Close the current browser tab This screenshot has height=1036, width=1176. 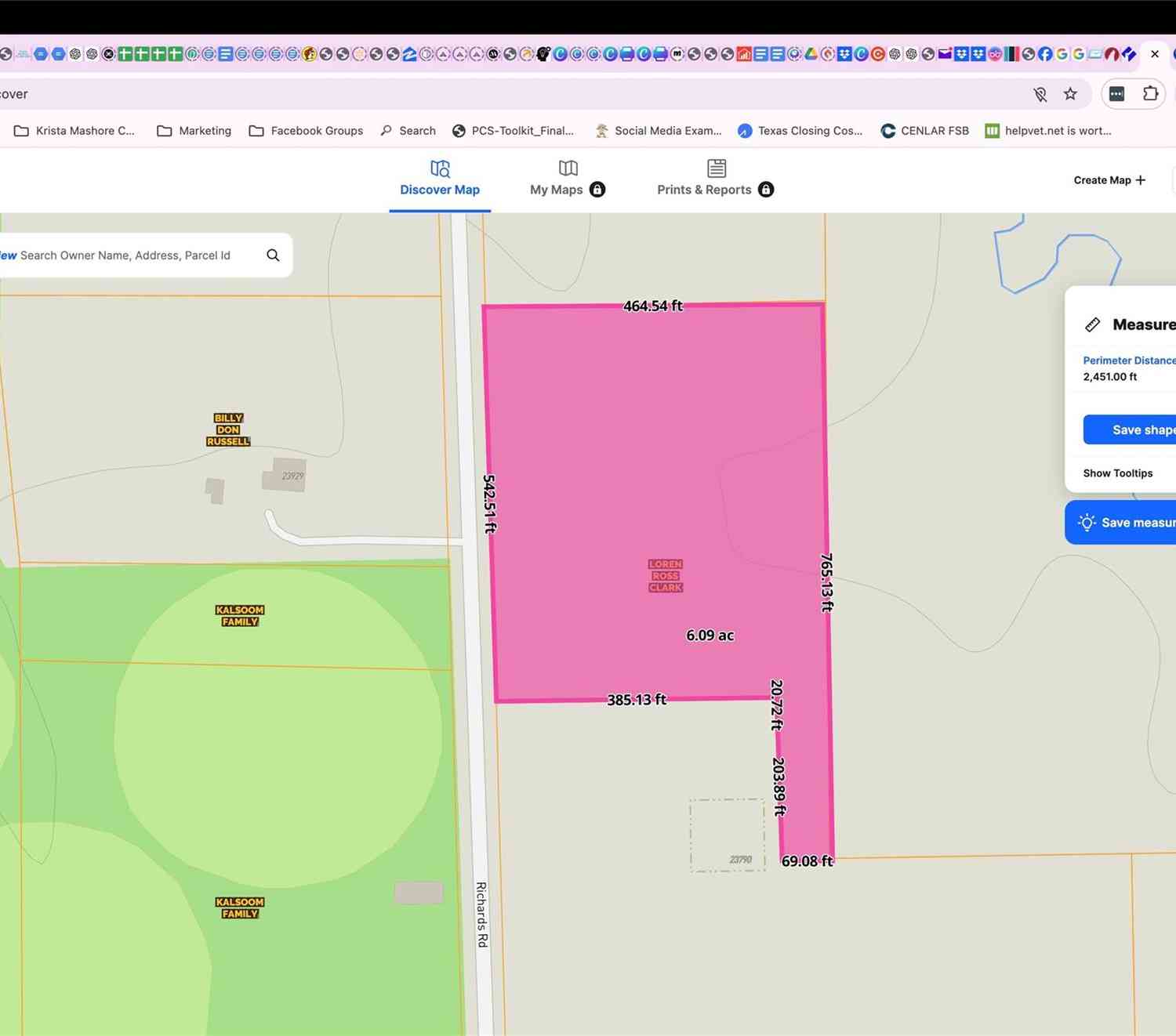pos(1155,54)
